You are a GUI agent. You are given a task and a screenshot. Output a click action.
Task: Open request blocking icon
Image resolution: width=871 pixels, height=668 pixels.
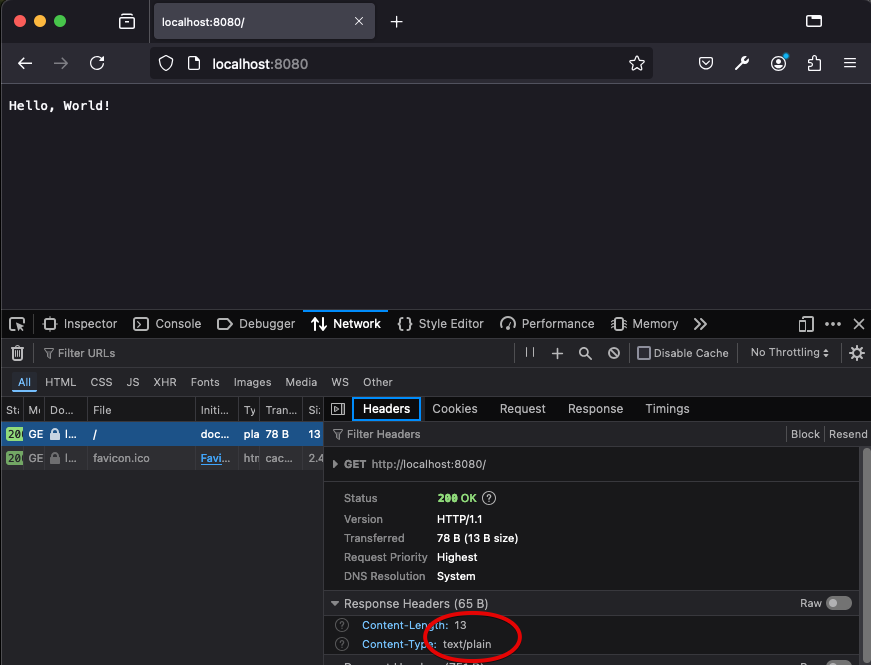(x=613, y=353)
